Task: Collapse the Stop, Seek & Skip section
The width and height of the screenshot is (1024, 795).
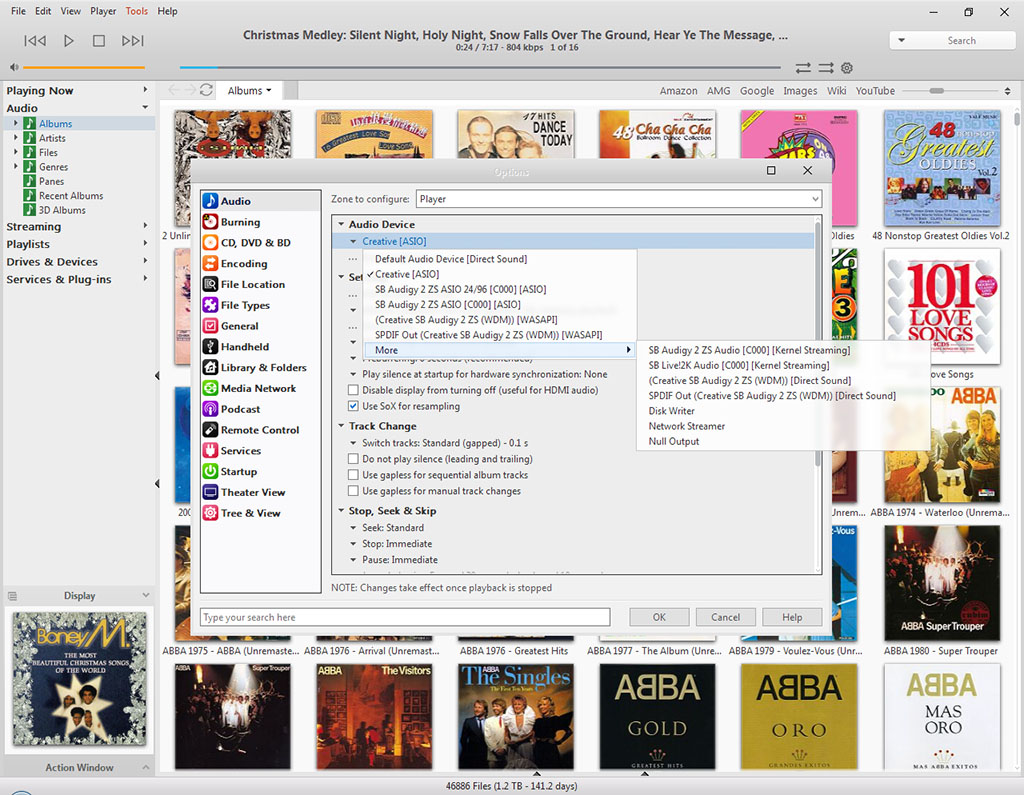Action: click(341, 511)
